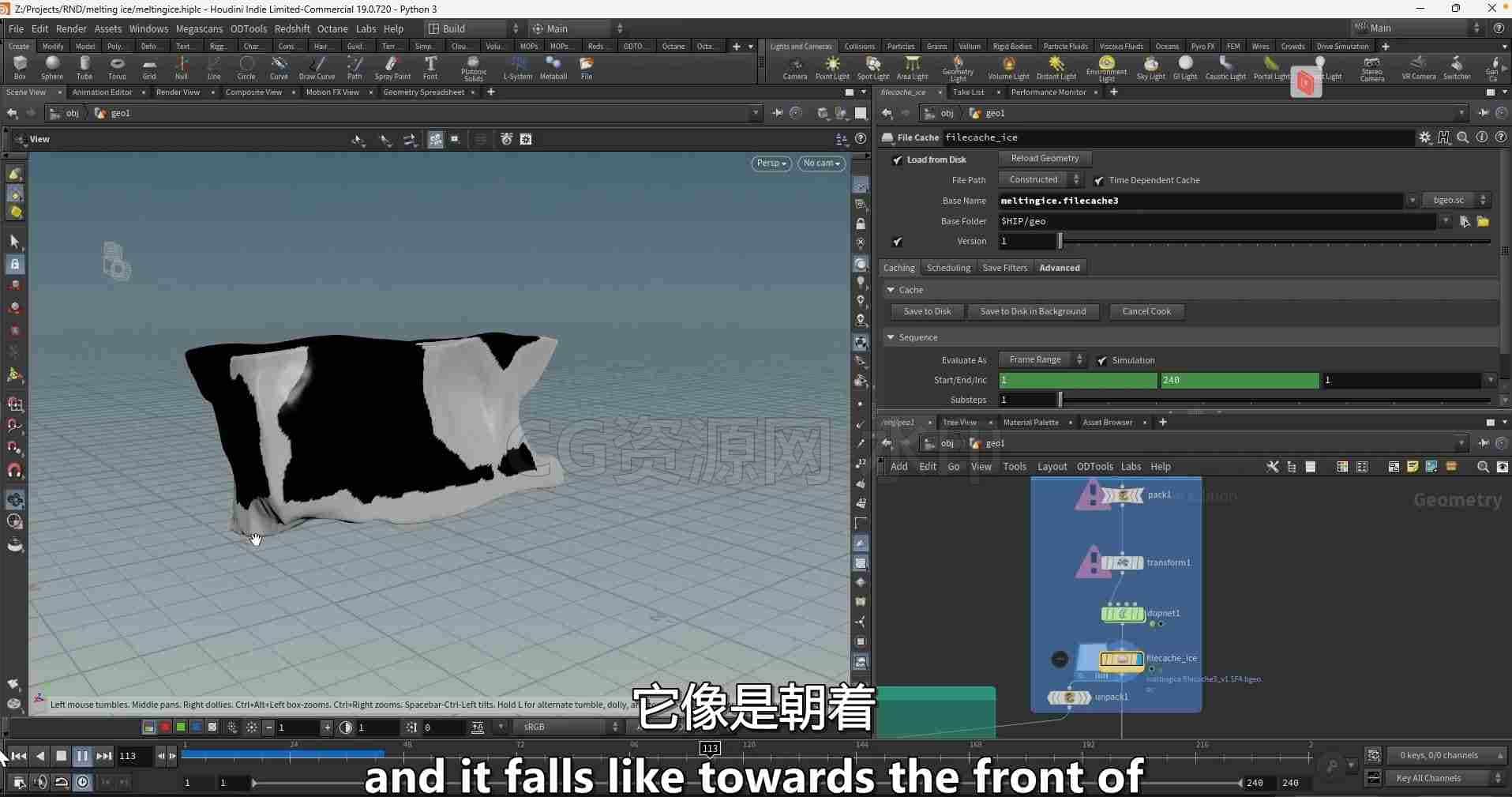Add a Camera from the lights shelf
Image resolution: width=1512 pixels, height=797 pixels.
click(x=795, y=68)
